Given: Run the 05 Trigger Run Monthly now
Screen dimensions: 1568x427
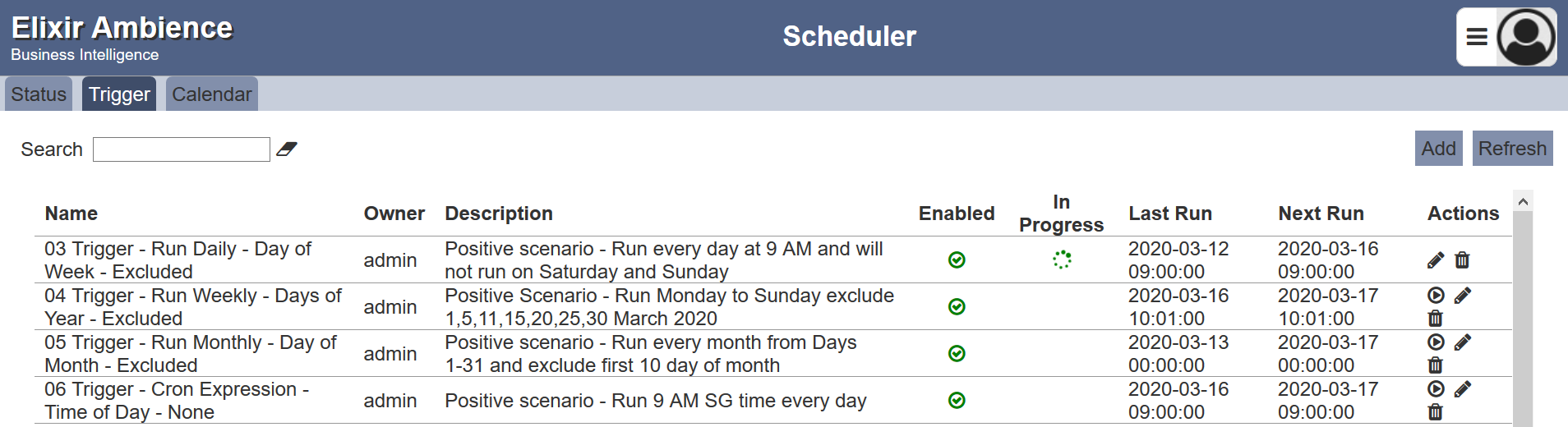Looking at the screenshot, I should [1436, 342].
